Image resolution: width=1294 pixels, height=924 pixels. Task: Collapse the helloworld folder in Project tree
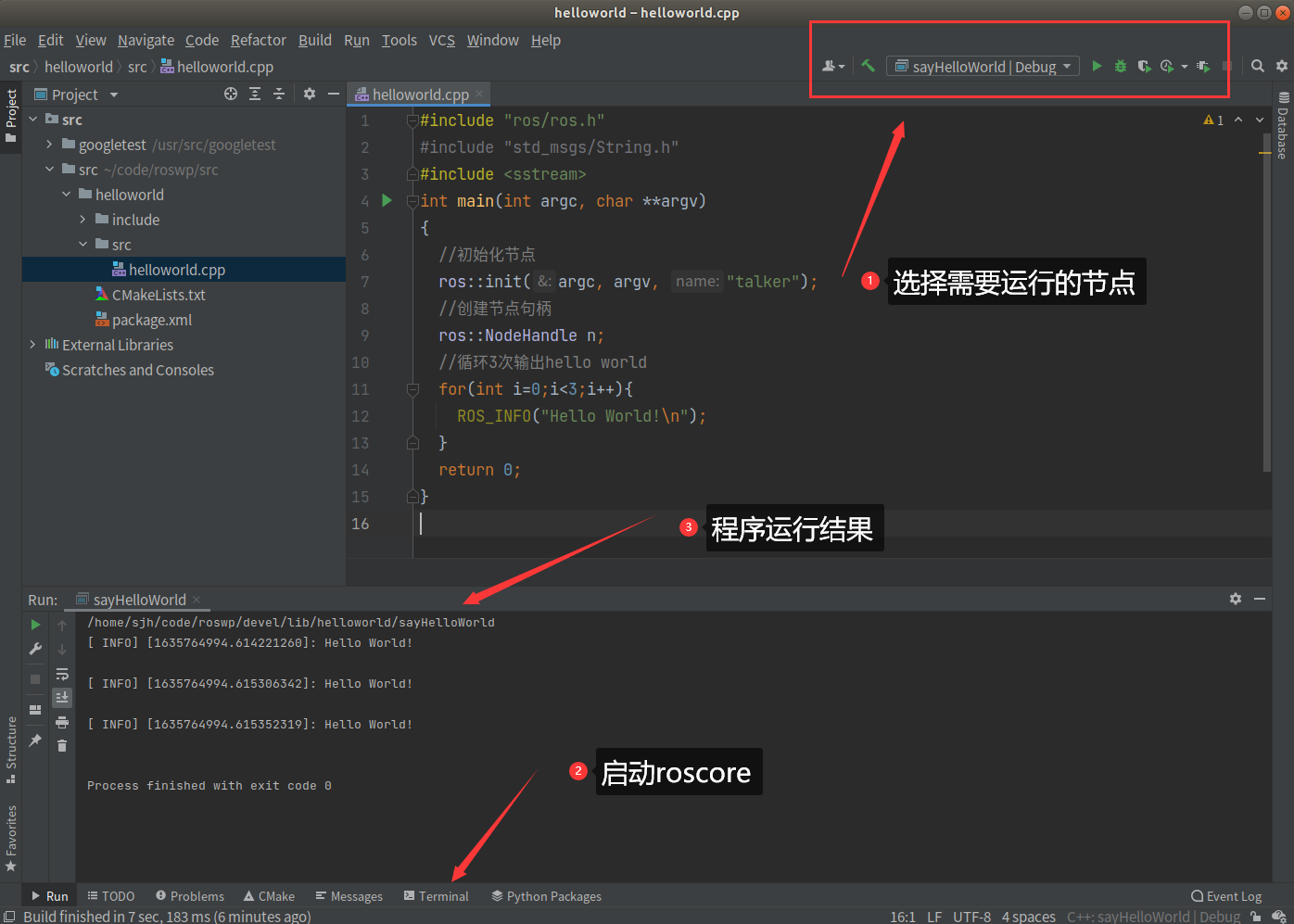click(66, 194)
